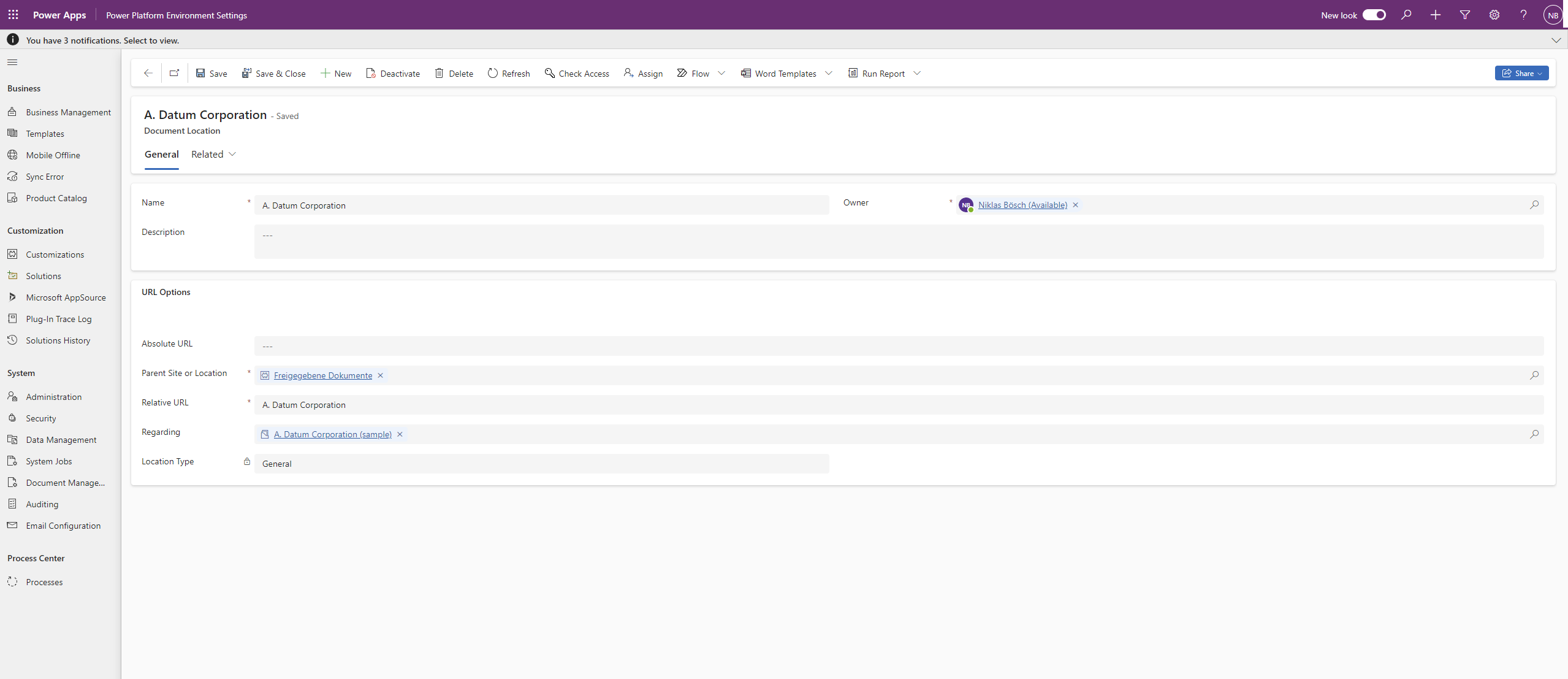Screen dimensions: 1568x679
Task: Click Run Report command
Action: coord(877,74)
